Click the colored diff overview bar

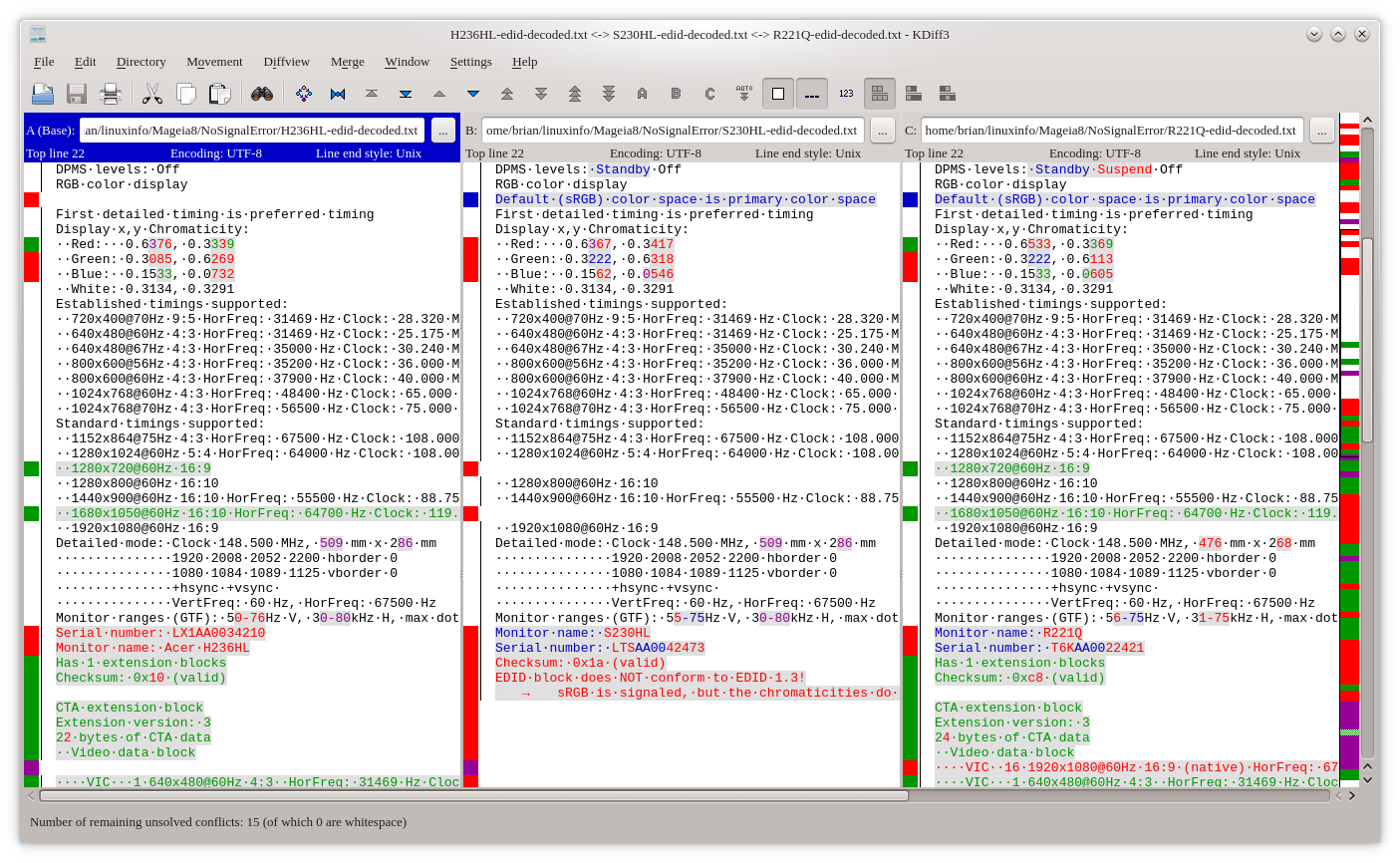[1350, 448]
